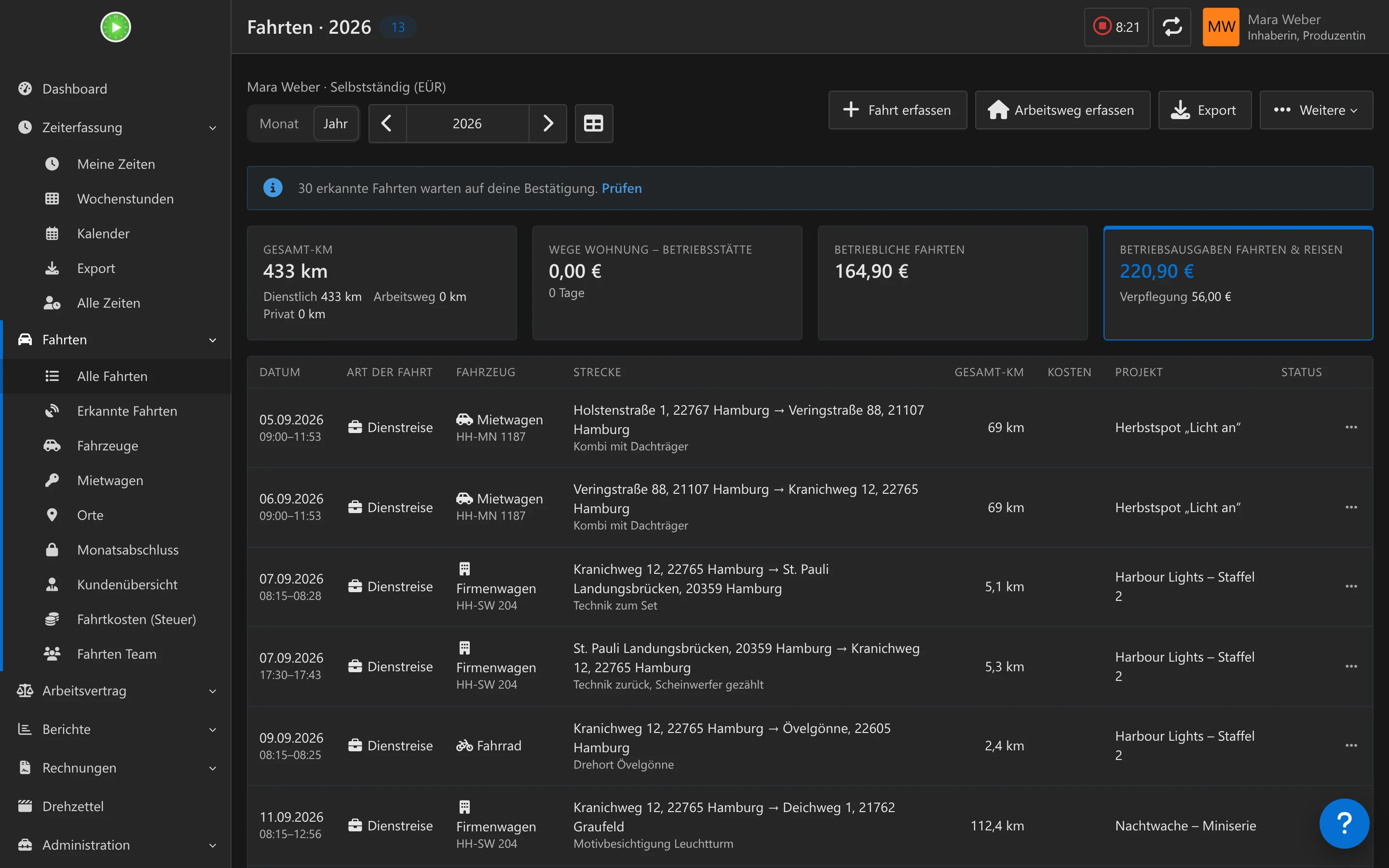Open Drehzettel in sidebar
This screenshot has height=868, width=1389.
[115, 806]
